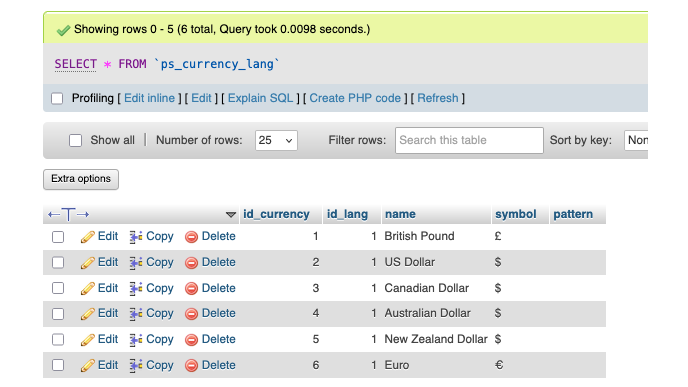Click the Refresh link
This screenshot has width=688, height=387.
[438, 98]
